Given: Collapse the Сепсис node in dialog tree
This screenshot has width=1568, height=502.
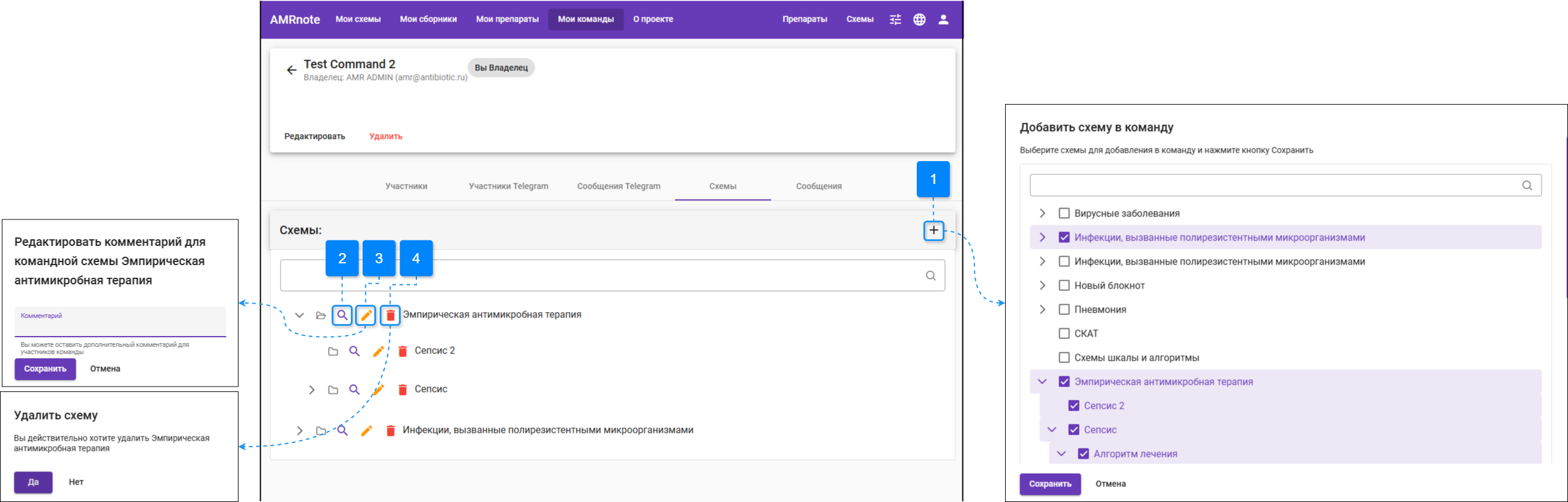Looking at the screenshot, I should (x=1052, y=429).
